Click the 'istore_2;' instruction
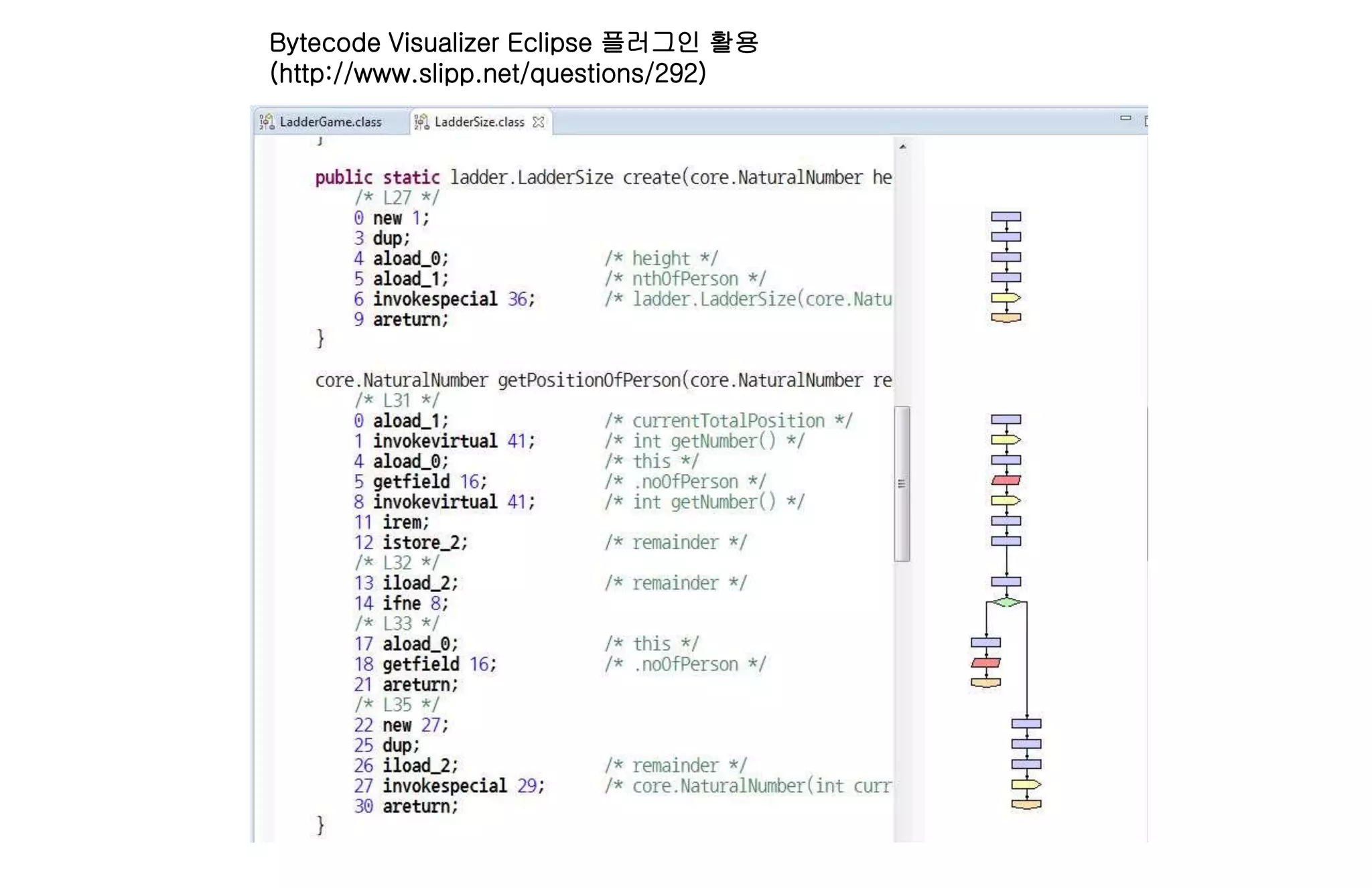1372x888 pixels. point(411,542)
